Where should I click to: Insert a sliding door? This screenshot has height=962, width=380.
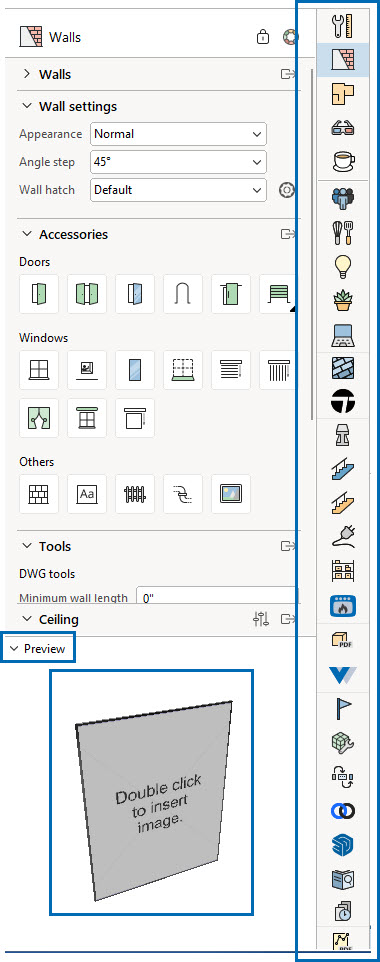coord(231,294)
